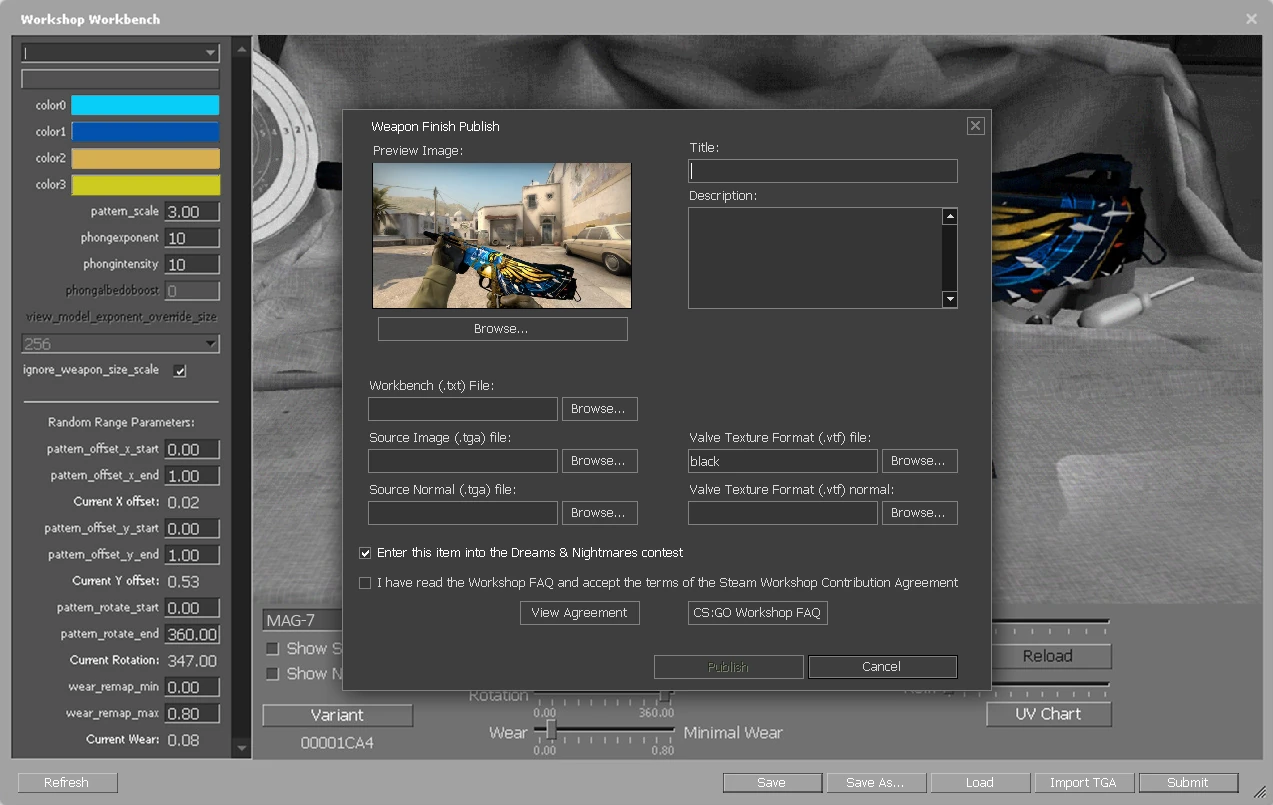Image resolution: width=1273 pixels, height=805 pixels.
Task: Click the Title input field
Action: (x=823, y=171)
